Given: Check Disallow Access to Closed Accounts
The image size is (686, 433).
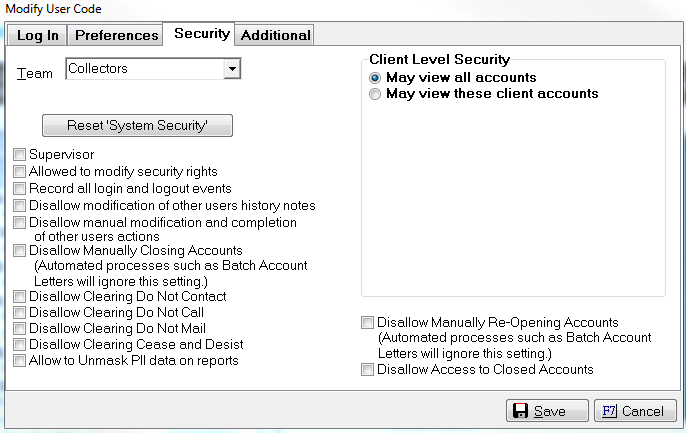Looking at the screenshot, I should [x=368, y=370].
